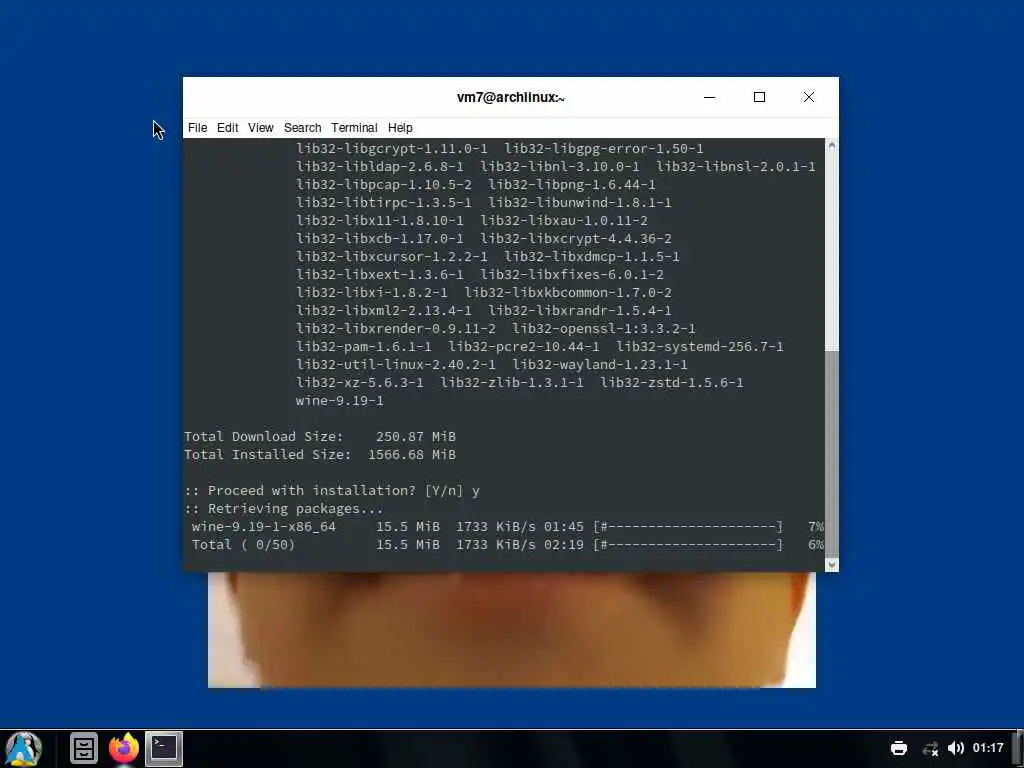Click the text "Total Download Size:"
The image size is (1024, 768).
[x=263, y=436]
